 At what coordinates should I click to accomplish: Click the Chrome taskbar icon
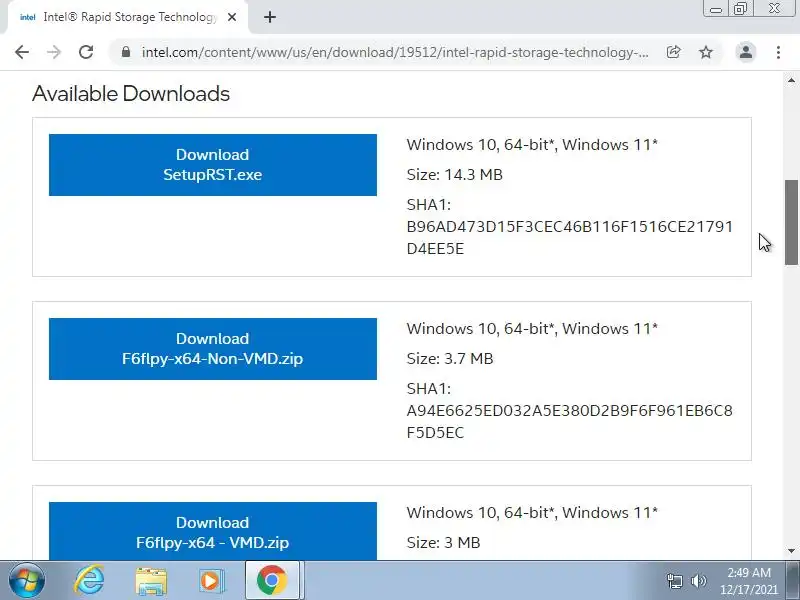click(272, 580)
